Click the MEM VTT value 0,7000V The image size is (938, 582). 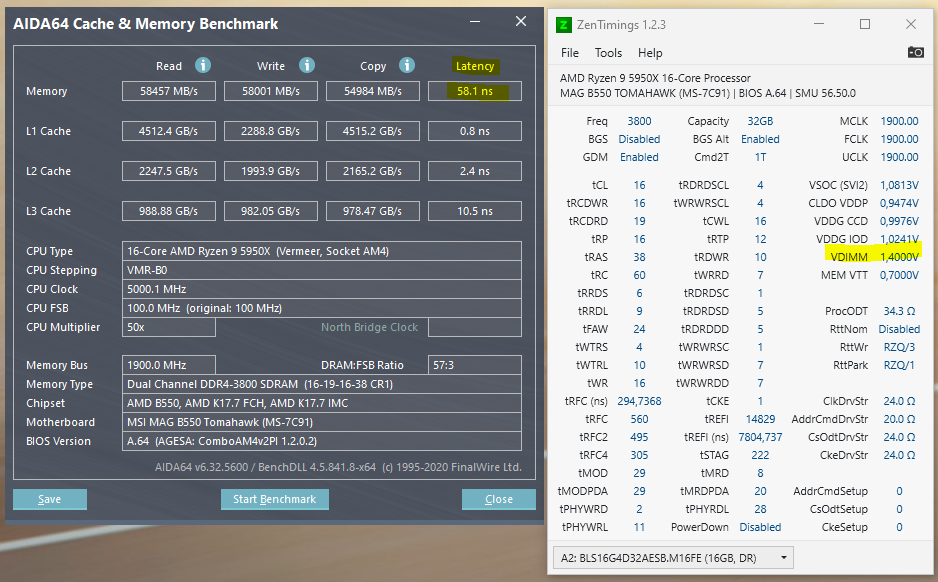(x=899, y=275)
